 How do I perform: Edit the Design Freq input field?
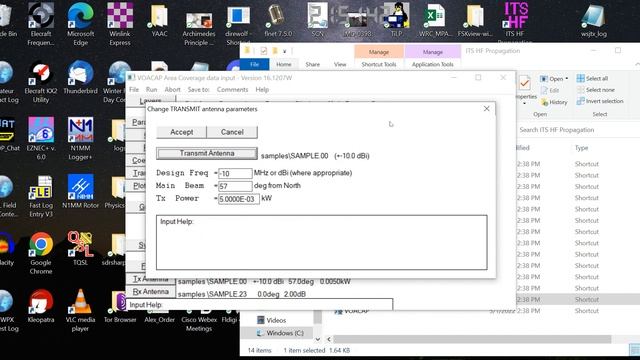[235, 173]
